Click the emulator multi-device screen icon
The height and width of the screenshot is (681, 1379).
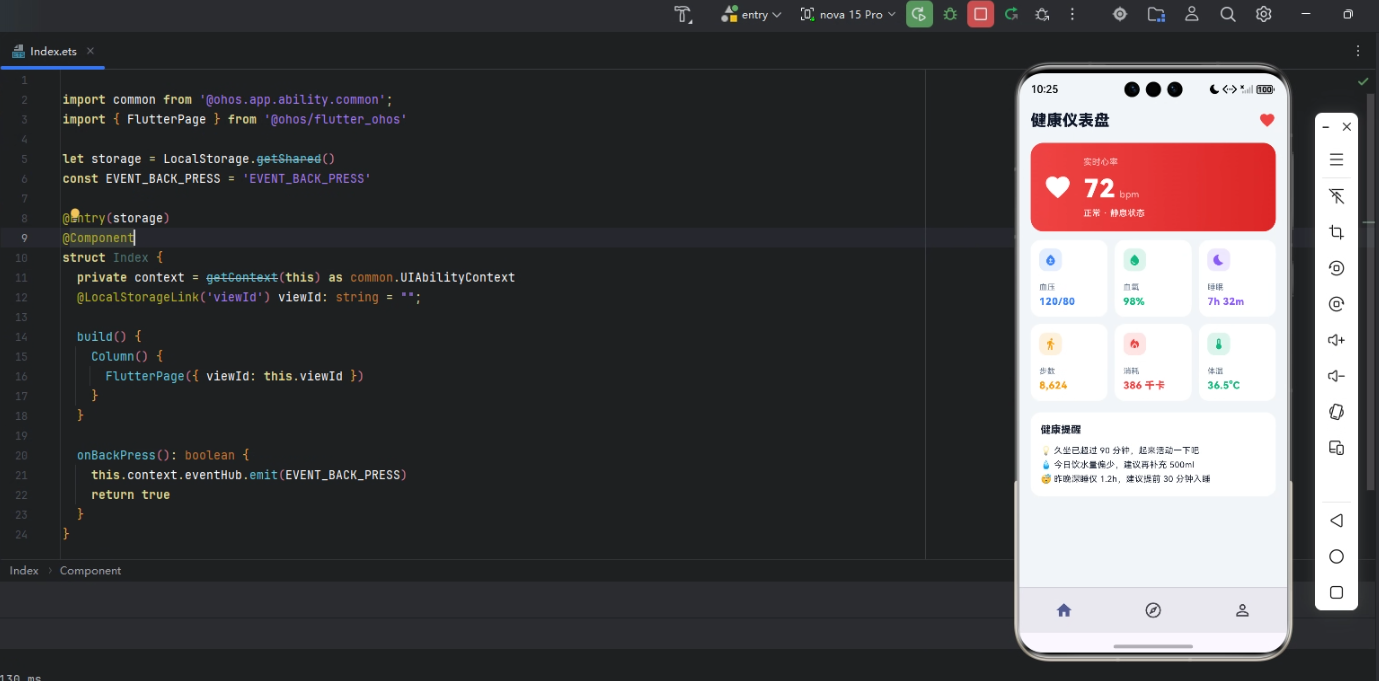pos(1336,448)
